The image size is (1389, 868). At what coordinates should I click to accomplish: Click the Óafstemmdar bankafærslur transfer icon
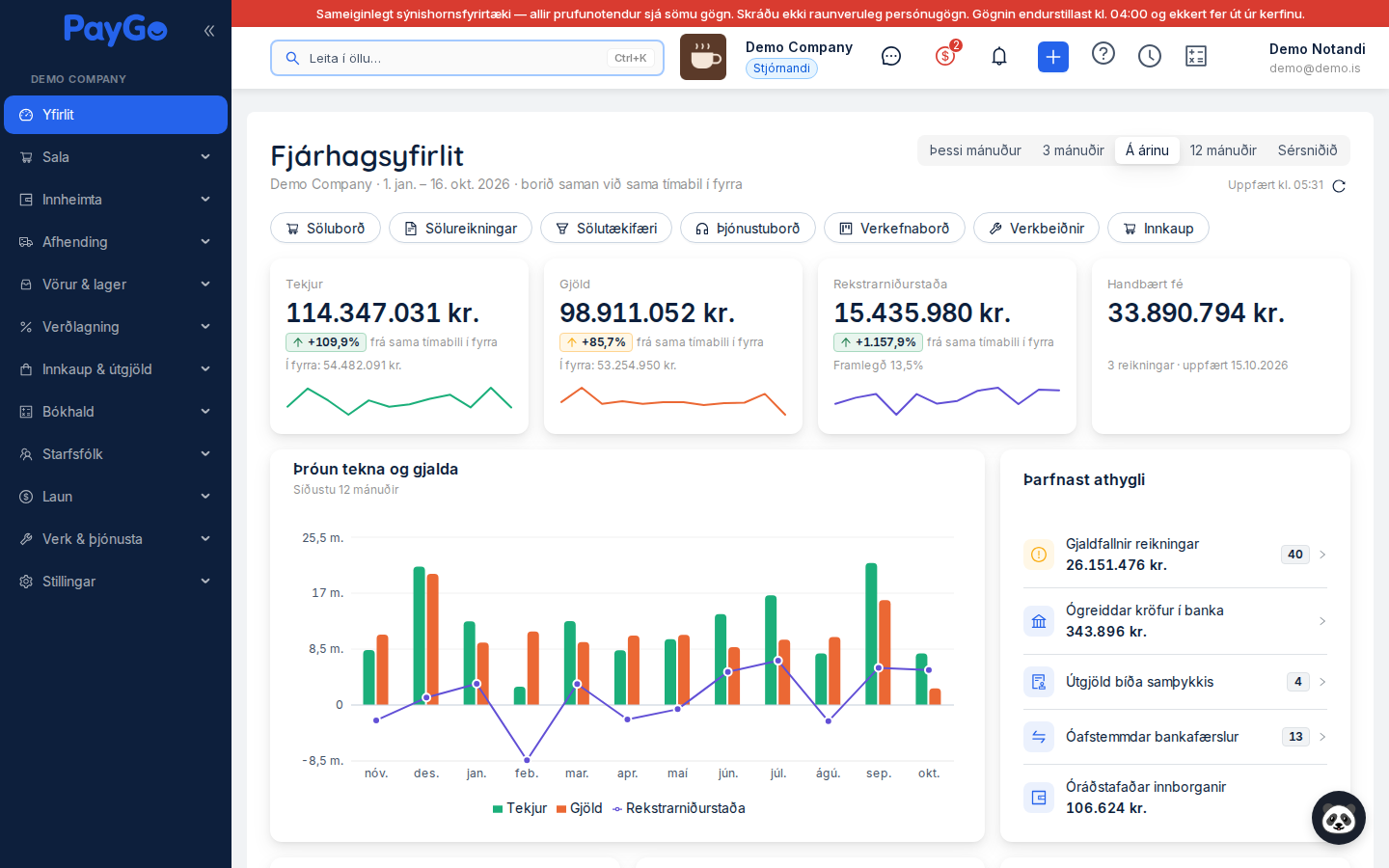coord(1039,737)
